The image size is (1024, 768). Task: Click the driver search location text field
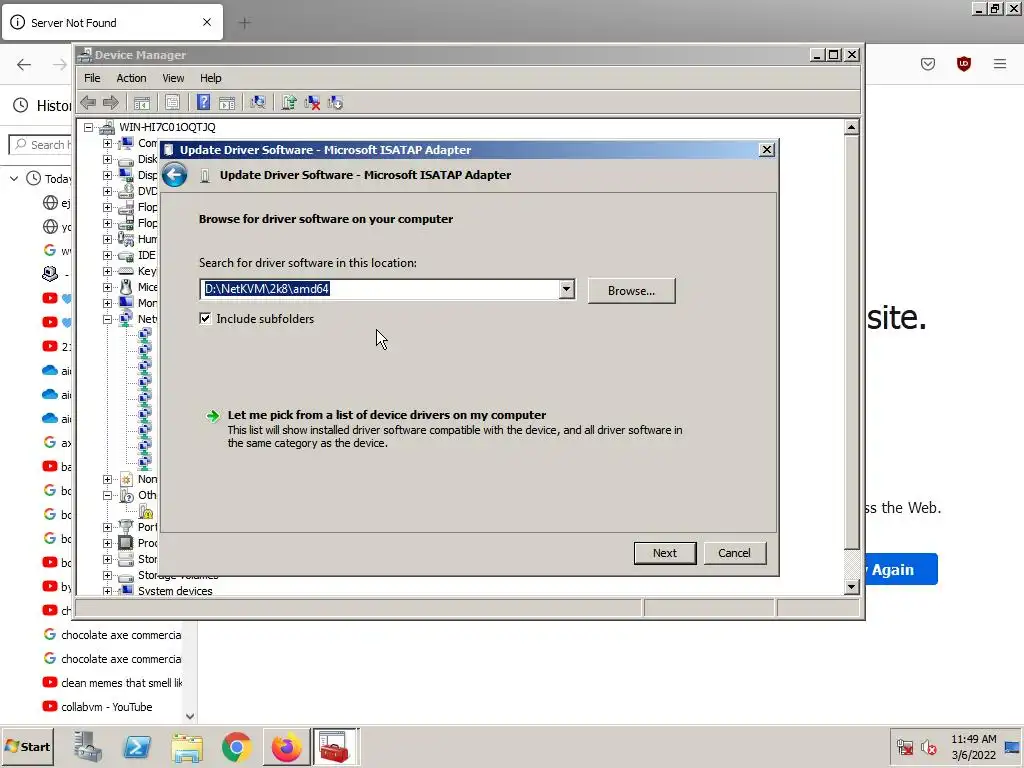379,289
